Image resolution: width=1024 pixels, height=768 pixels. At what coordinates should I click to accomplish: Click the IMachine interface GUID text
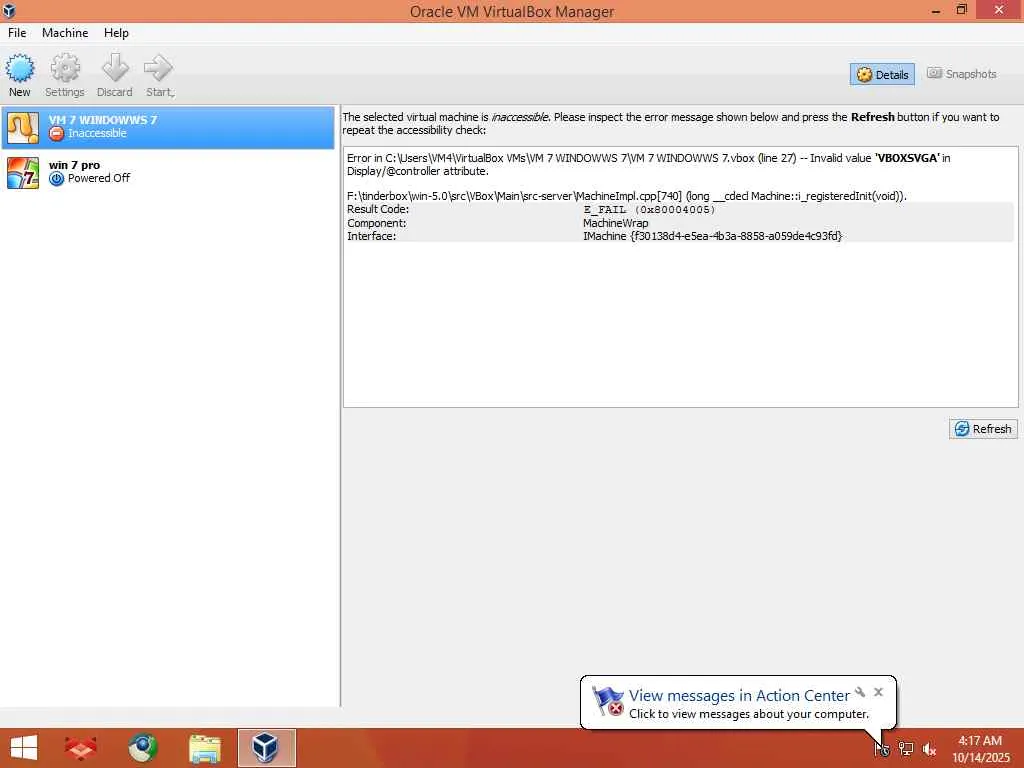tap(712, 236)
